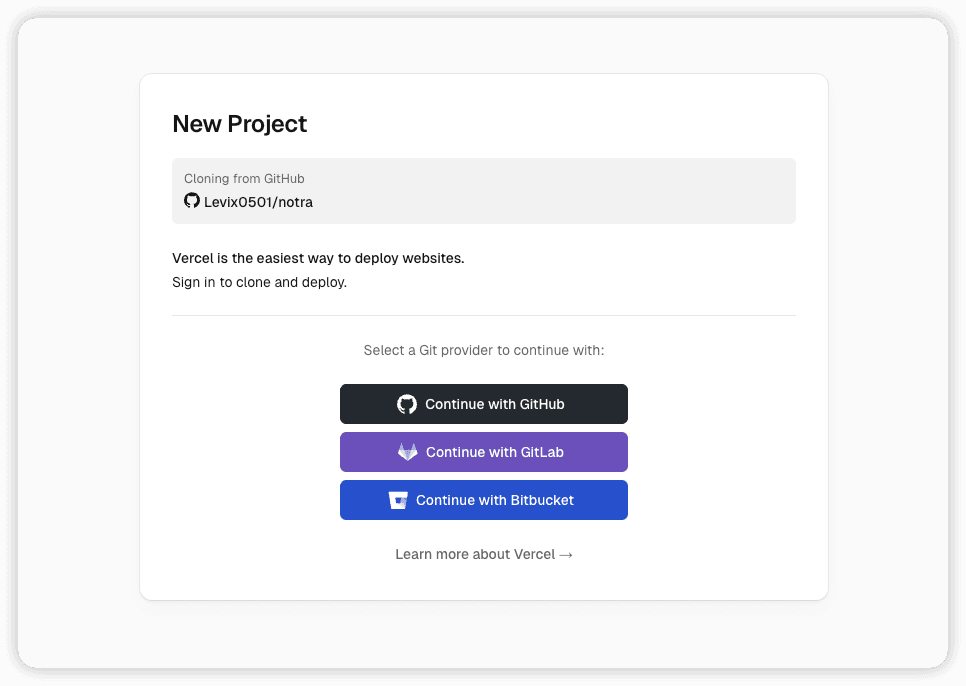The image size is (966, 686).
Task: Click the GitLab fox logo
Action: pyautogui.click(x=408, y=452)
